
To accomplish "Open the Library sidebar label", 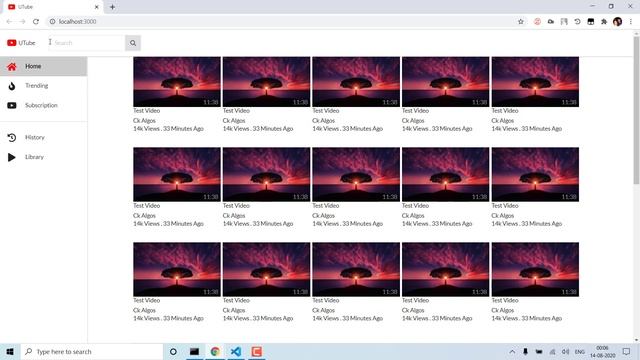I will coord(34,157).
